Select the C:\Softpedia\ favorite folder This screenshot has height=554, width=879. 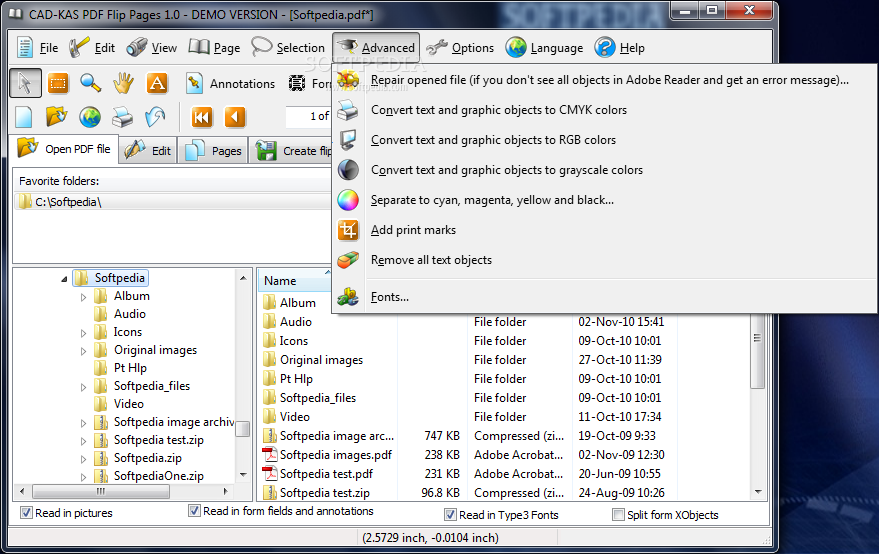pyautogui.click(x=173, y=202)
